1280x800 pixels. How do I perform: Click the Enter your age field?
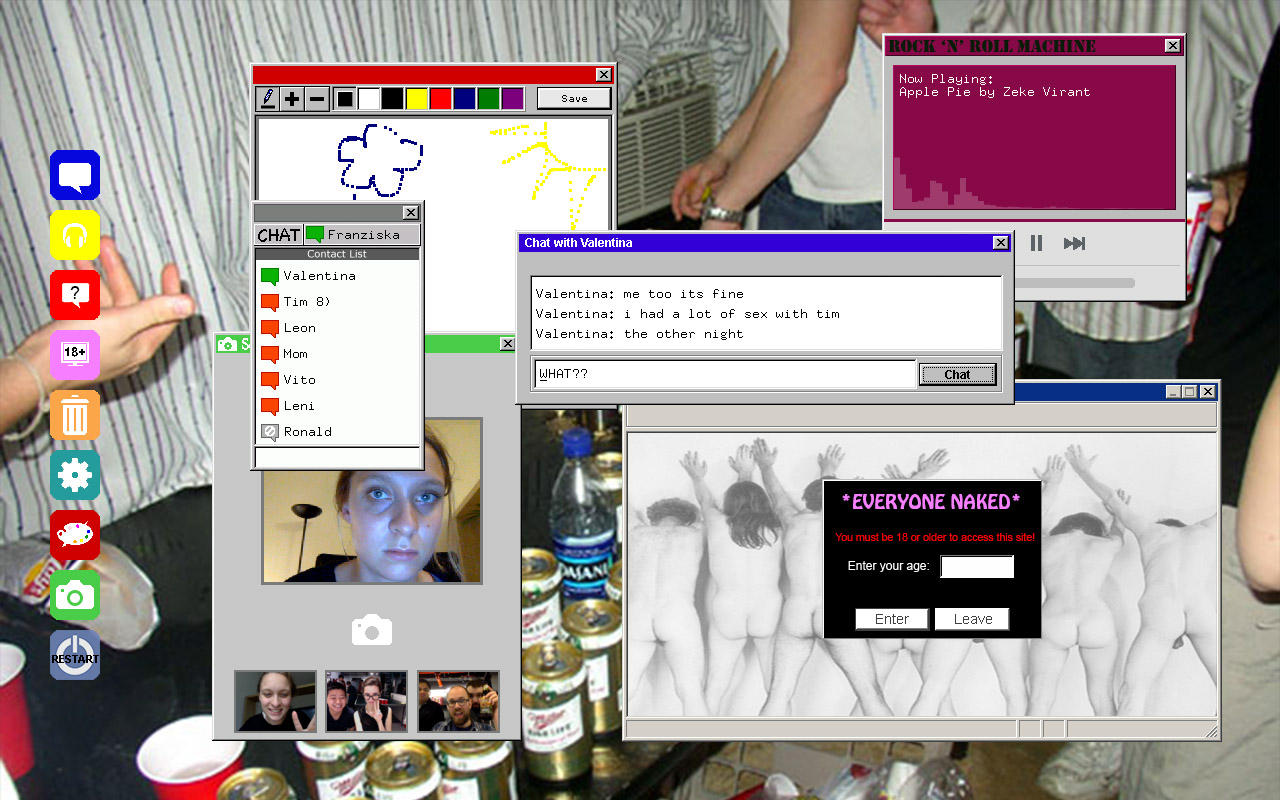[977, 567]
